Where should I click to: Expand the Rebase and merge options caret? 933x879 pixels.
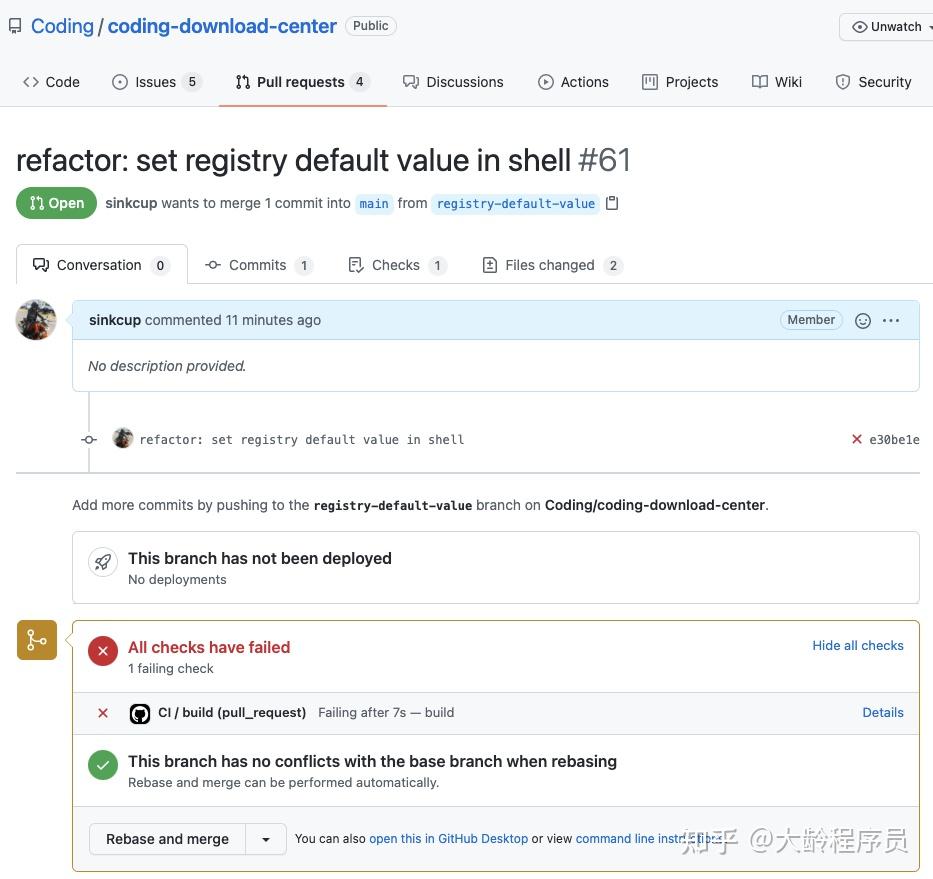coord(265,839)
